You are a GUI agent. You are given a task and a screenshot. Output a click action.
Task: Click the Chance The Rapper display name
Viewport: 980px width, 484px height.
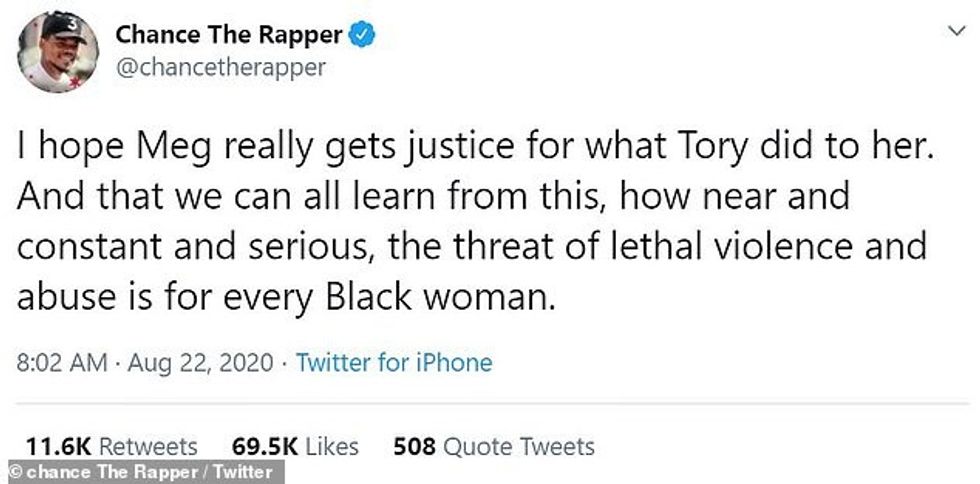click(229, 36)
